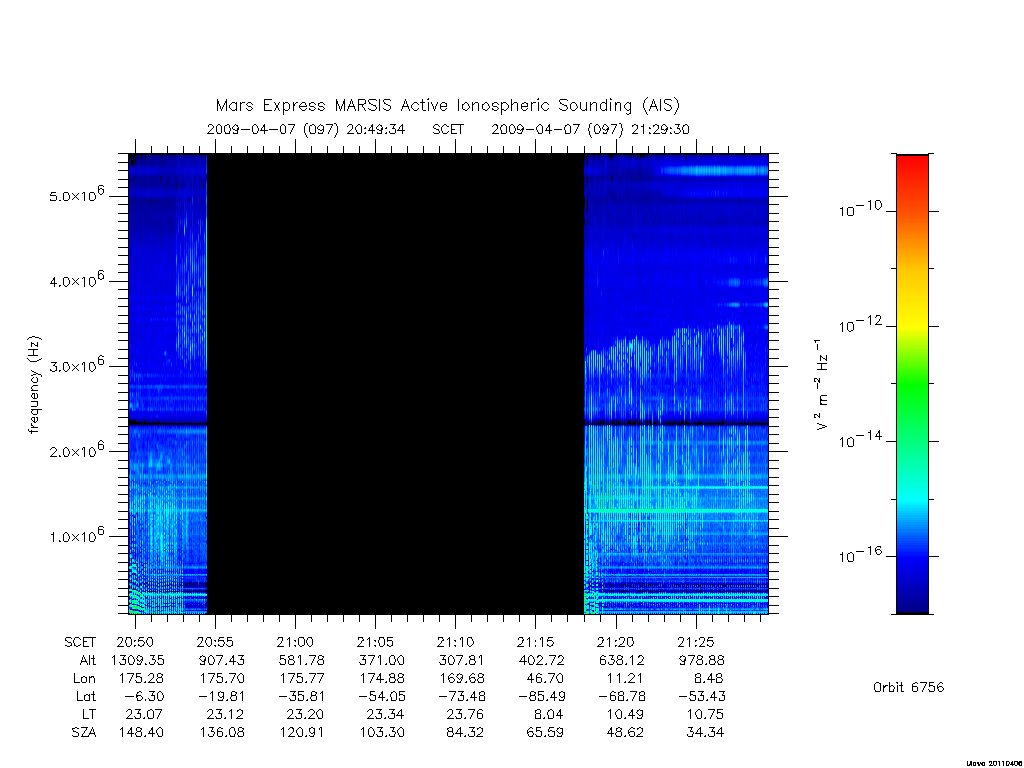Click the 5.0×10^6 frequency axis label
Image resolution: width=1024 pixels, height=768 pixels.
click(x=77, y=195)
